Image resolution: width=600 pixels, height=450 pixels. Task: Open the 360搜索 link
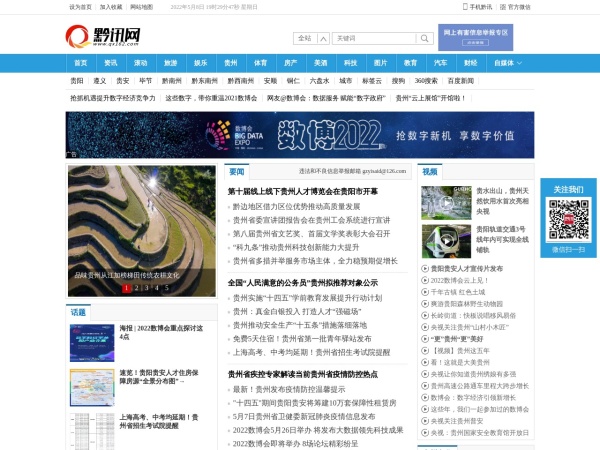coord(426,81)
